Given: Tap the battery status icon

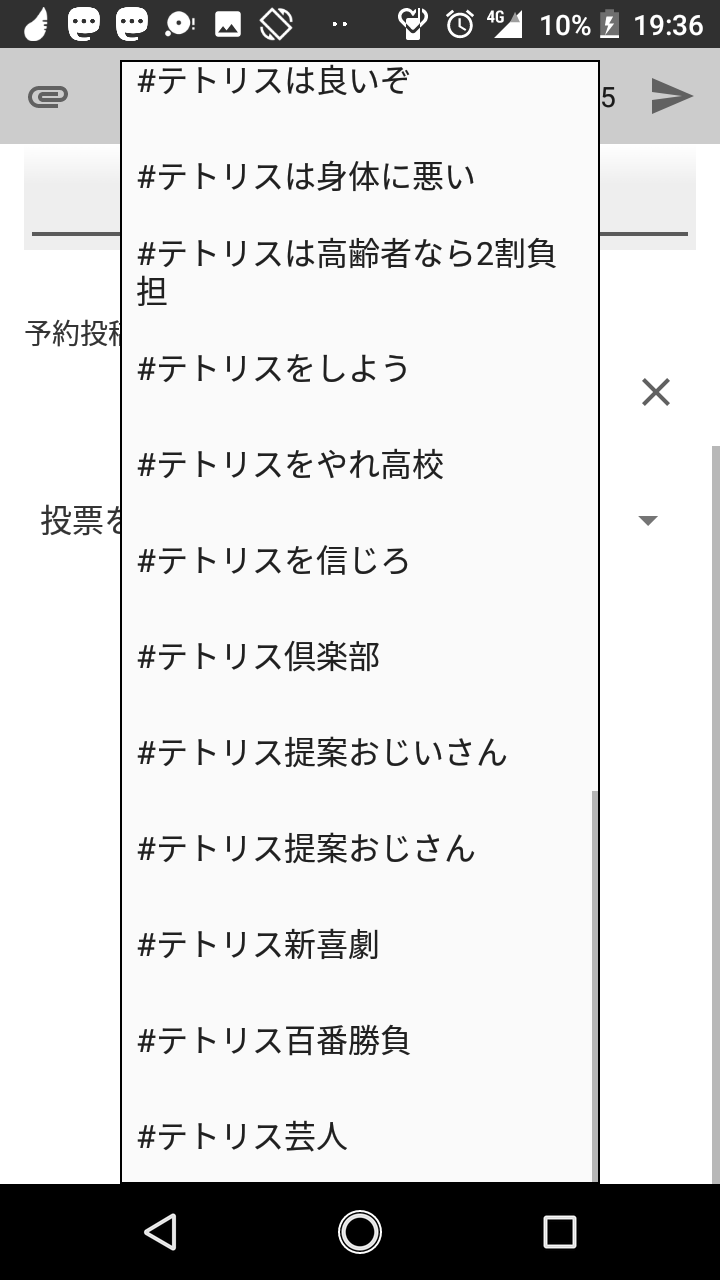Looking at the screenshot, I should (609, 24).
